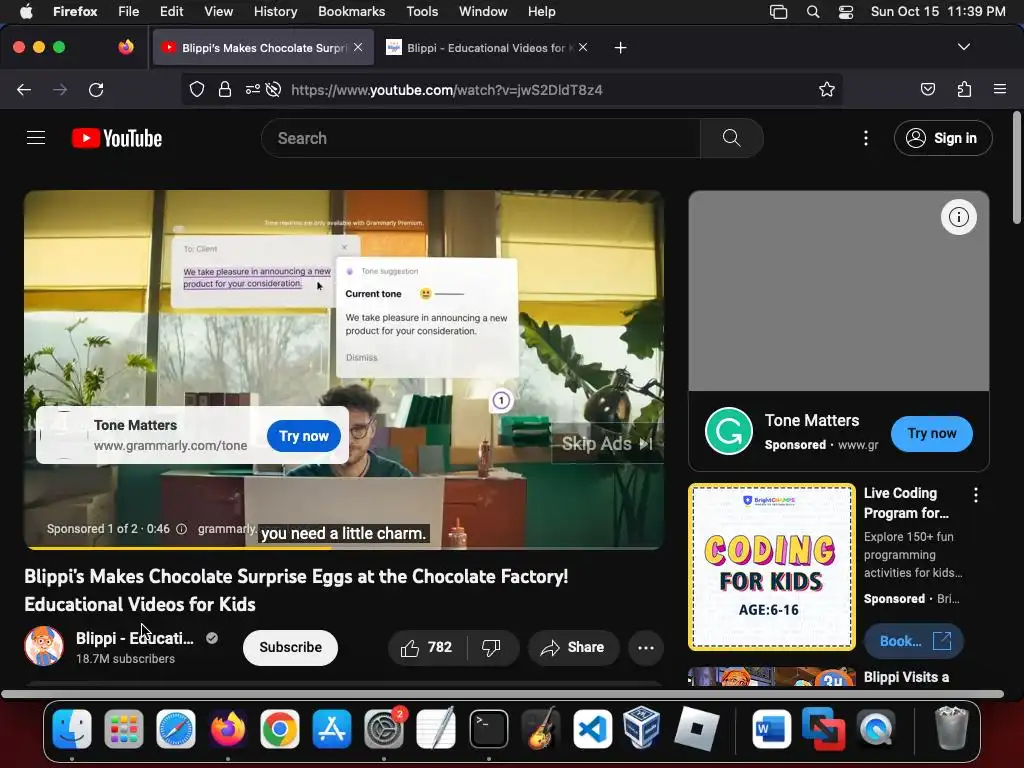Open Blippi channel avatar
Viewport: 1024px width, 768px height.
(44, 646)
